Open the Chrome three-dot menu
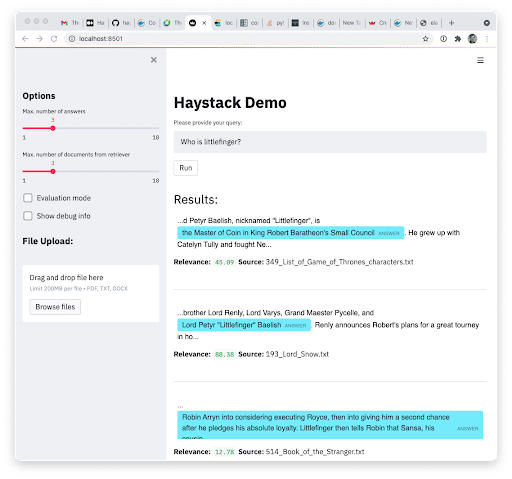The width and height of the screenshot is (512, 479). [x=487, y=39]
